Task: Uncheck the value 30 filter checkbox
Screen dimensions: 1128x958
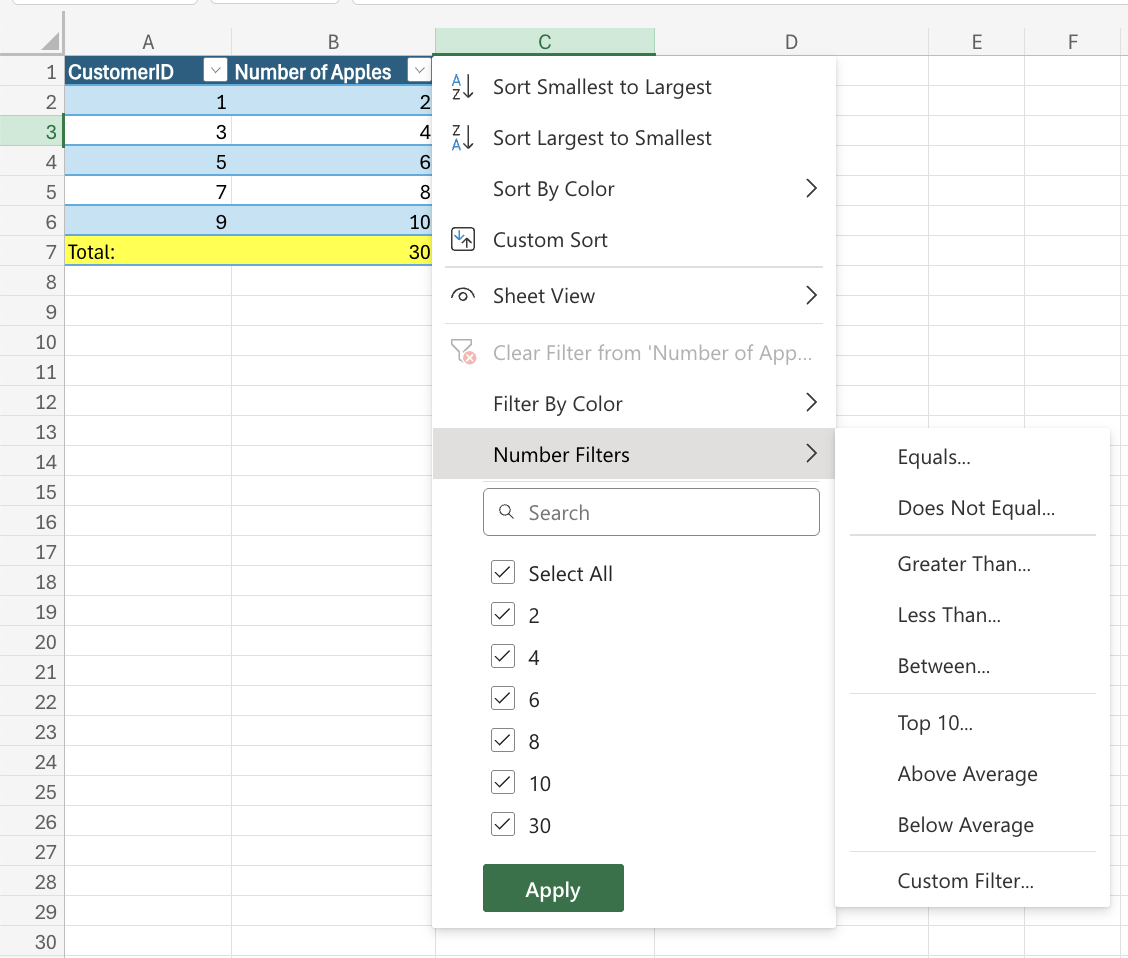Action: click(x=503, y=824)
